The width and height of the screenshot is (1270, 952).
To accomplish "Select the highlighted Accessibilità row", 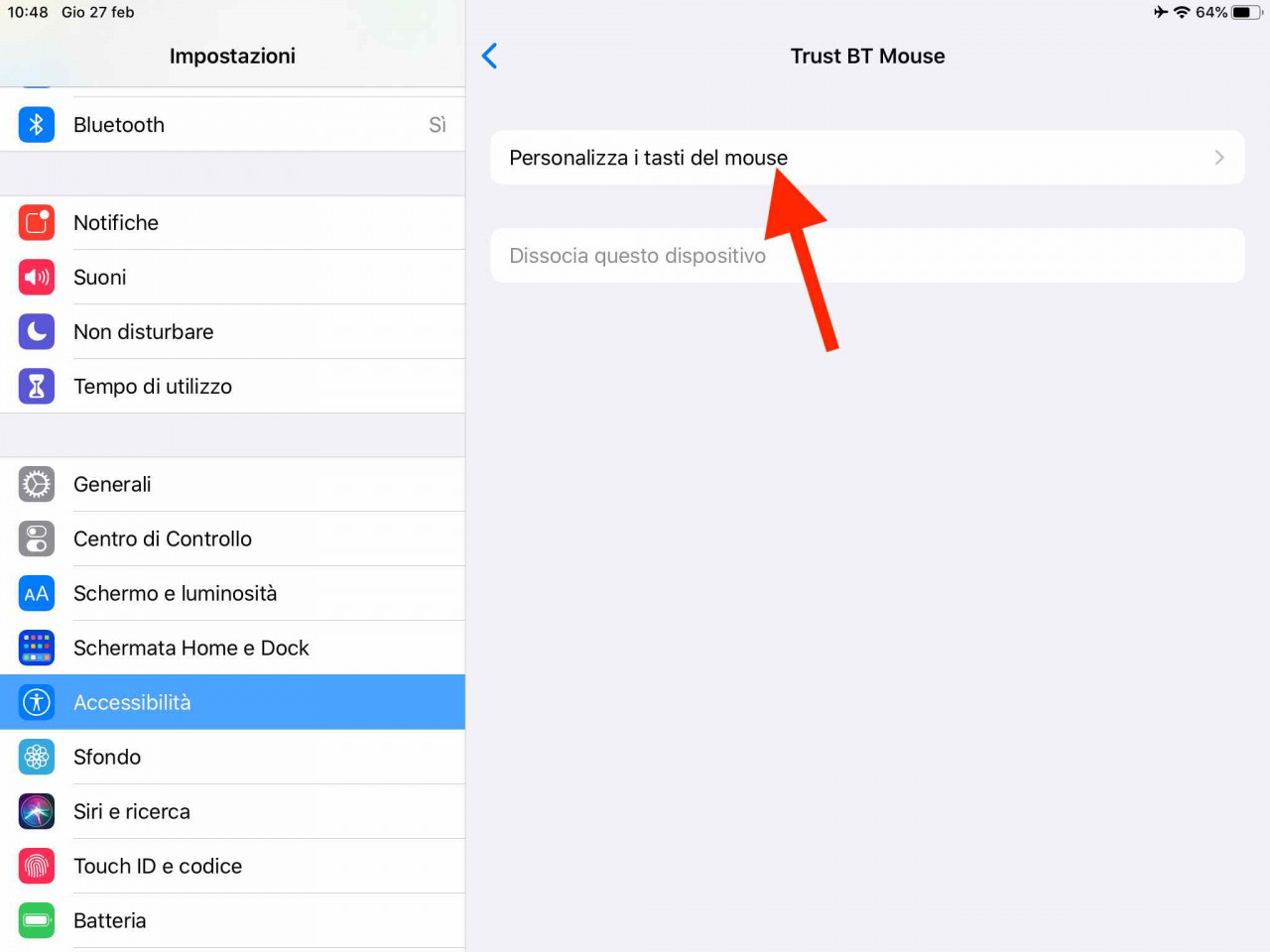I will point(232,702).
